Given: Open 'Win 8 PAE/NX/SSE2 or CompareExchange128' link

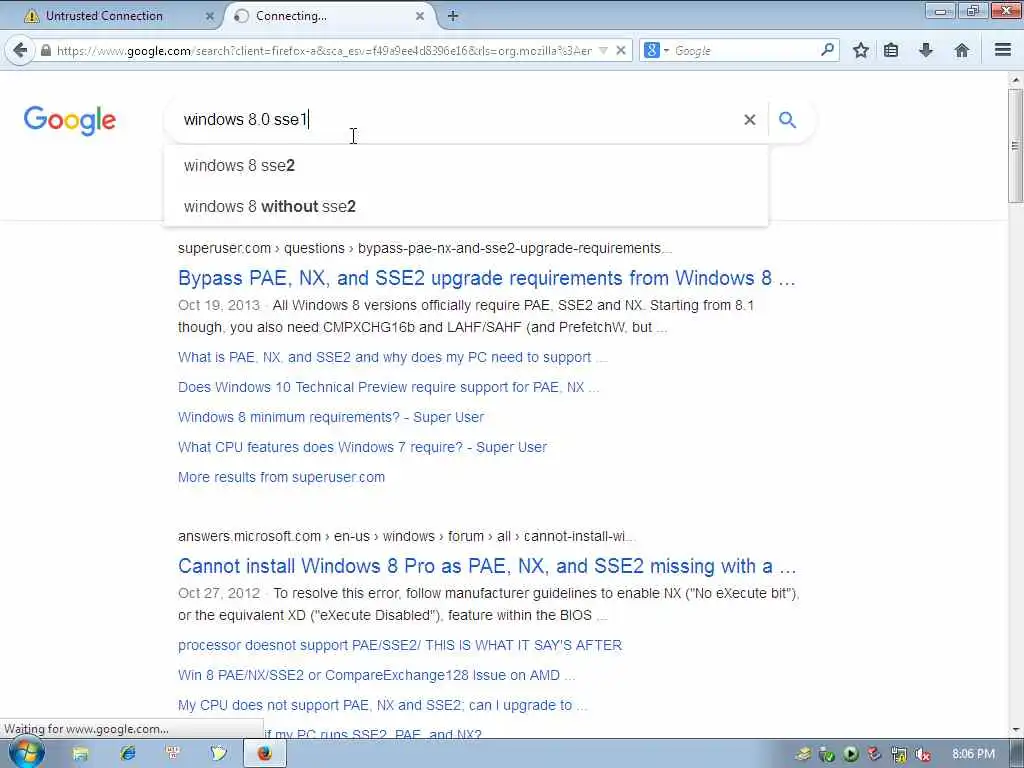Looking at the screenshot, I should coord(376,675).
